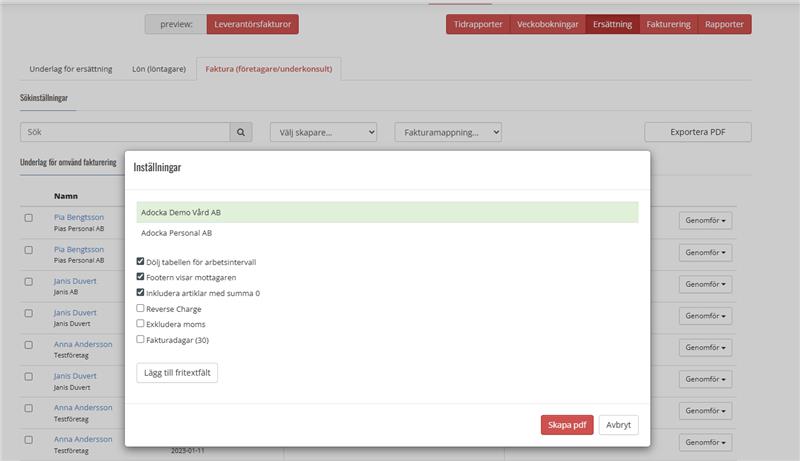The image size is (800, 461).
Task: Select company 'Adocka Demo Vård AB'
Action: click(x=387, y=212)
